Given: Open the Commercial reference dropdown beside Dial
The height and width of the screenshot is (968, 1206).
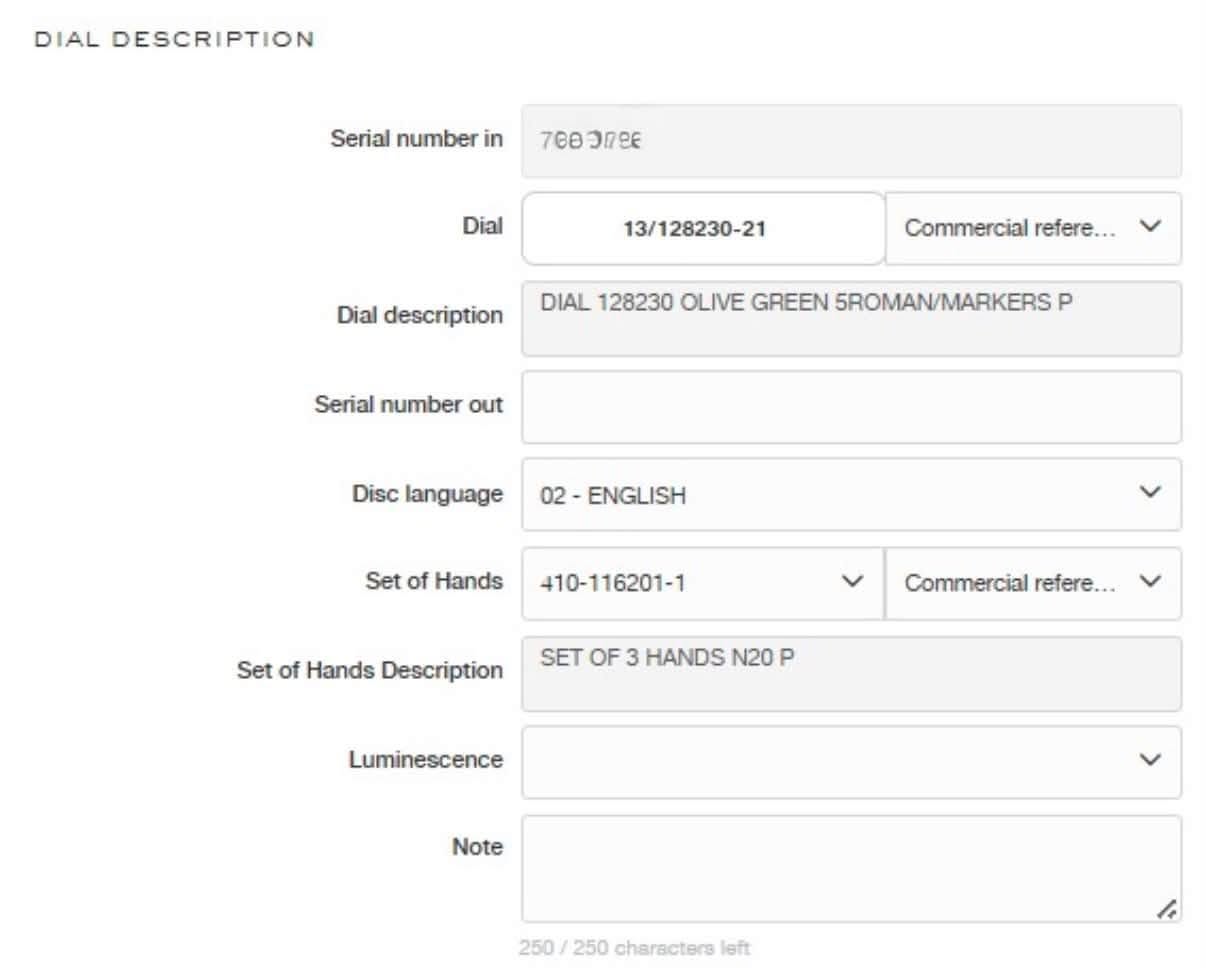Looking at the screenshot, I should coord(1033,229).
